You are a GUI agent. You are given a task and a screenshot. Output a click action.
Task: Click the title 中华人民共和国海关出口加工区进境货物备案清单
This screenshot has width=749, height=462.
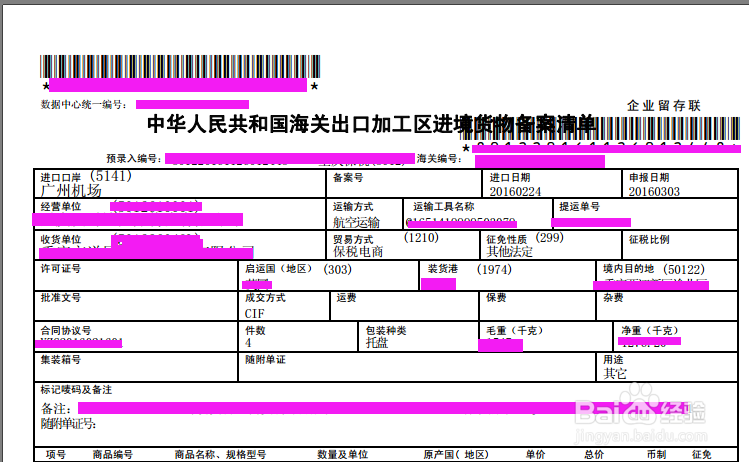(372, 124)
